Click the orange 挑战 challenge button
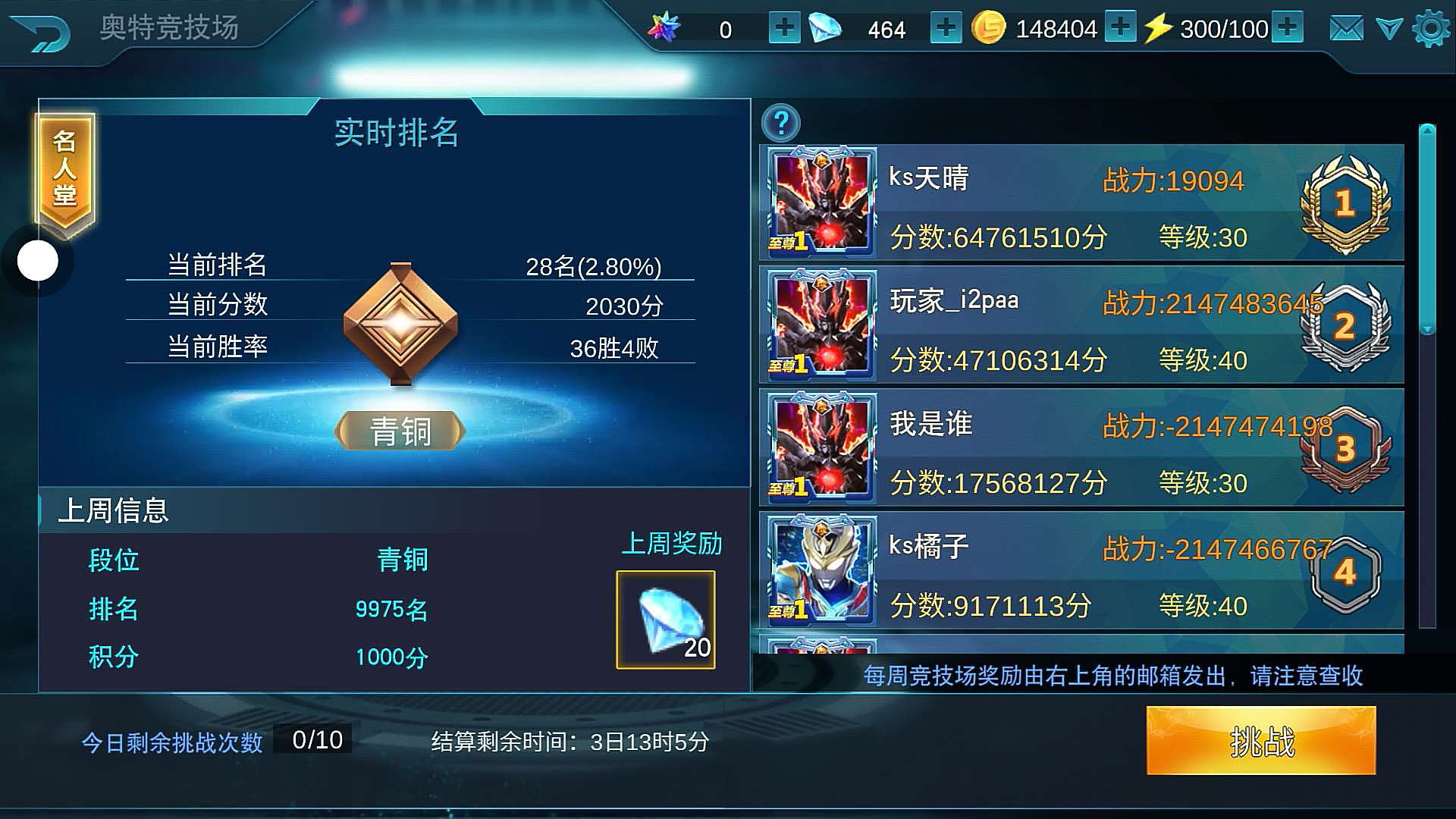Screen dimensions: 1456x819 [x=1260, y=741]
